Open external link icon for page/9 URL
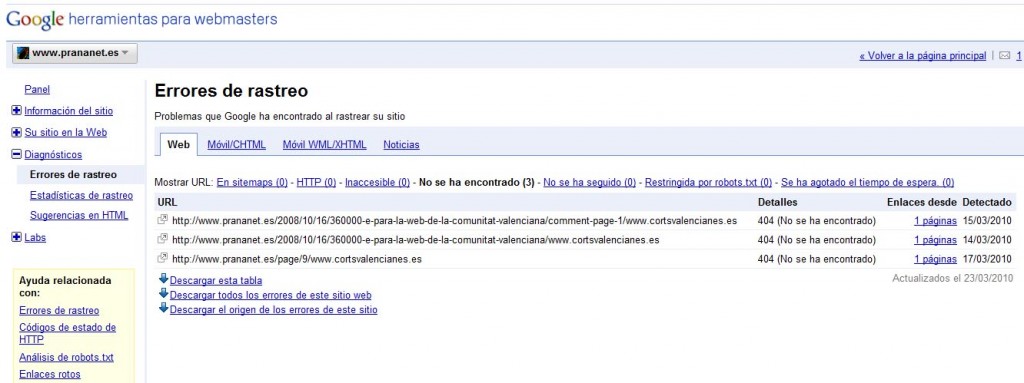 [163, 258]
